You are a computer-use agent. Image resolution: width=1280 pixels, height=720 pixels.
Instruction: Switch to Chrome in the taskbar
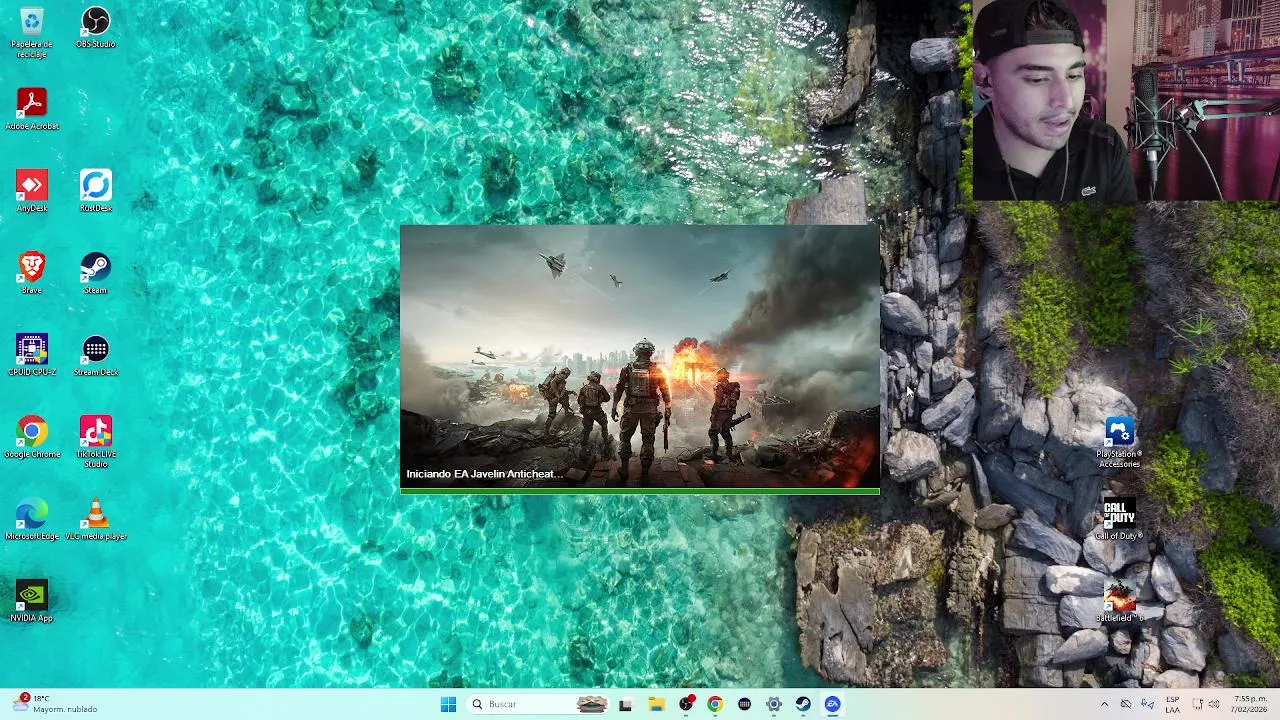[715, 704]
